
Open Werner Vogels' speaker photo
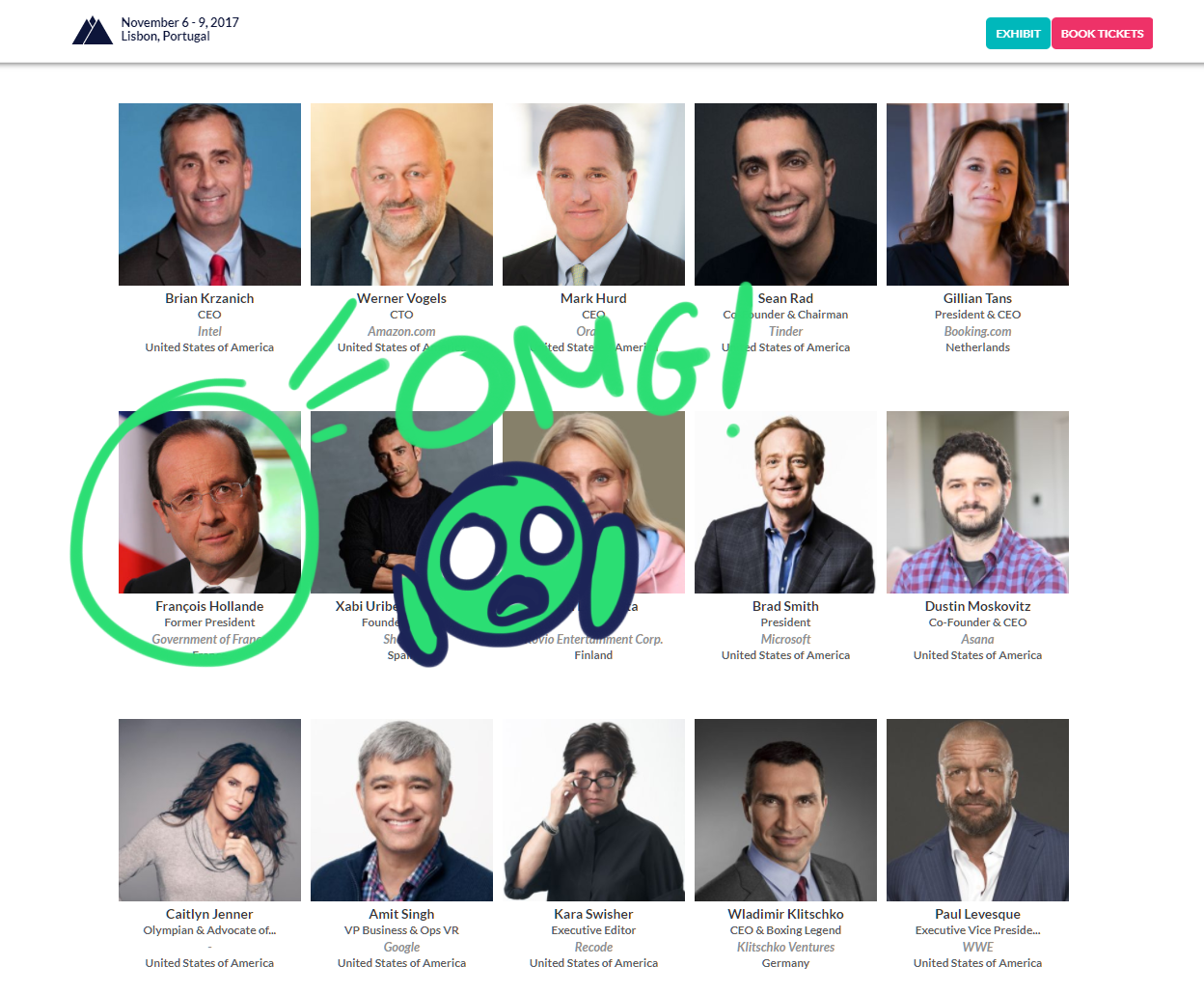click(x=401, y=194)
